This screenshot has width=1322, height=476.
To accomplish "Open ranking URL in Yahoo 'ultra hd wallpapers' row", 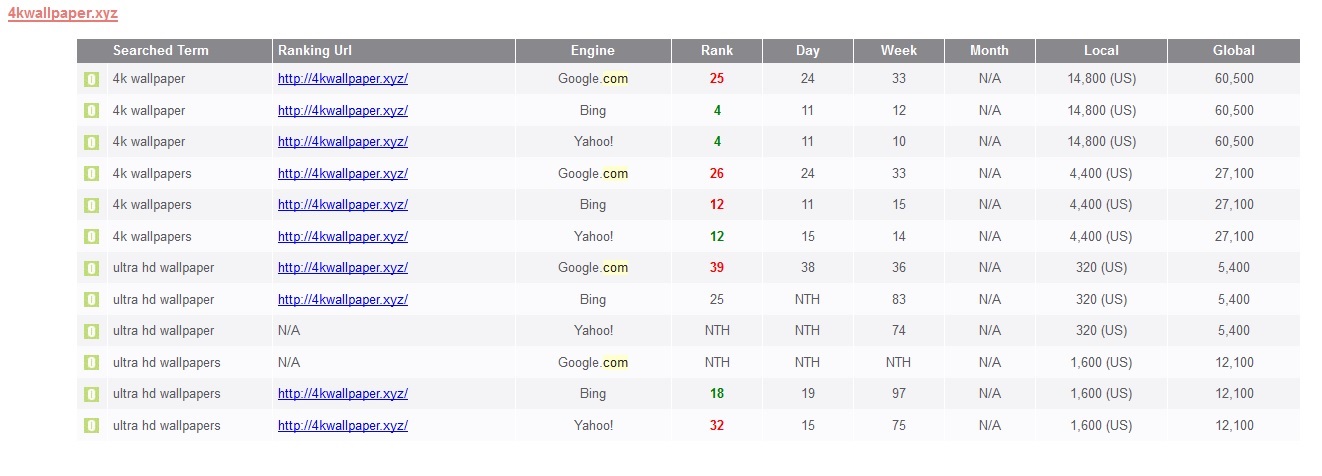I will click(343, 426).
